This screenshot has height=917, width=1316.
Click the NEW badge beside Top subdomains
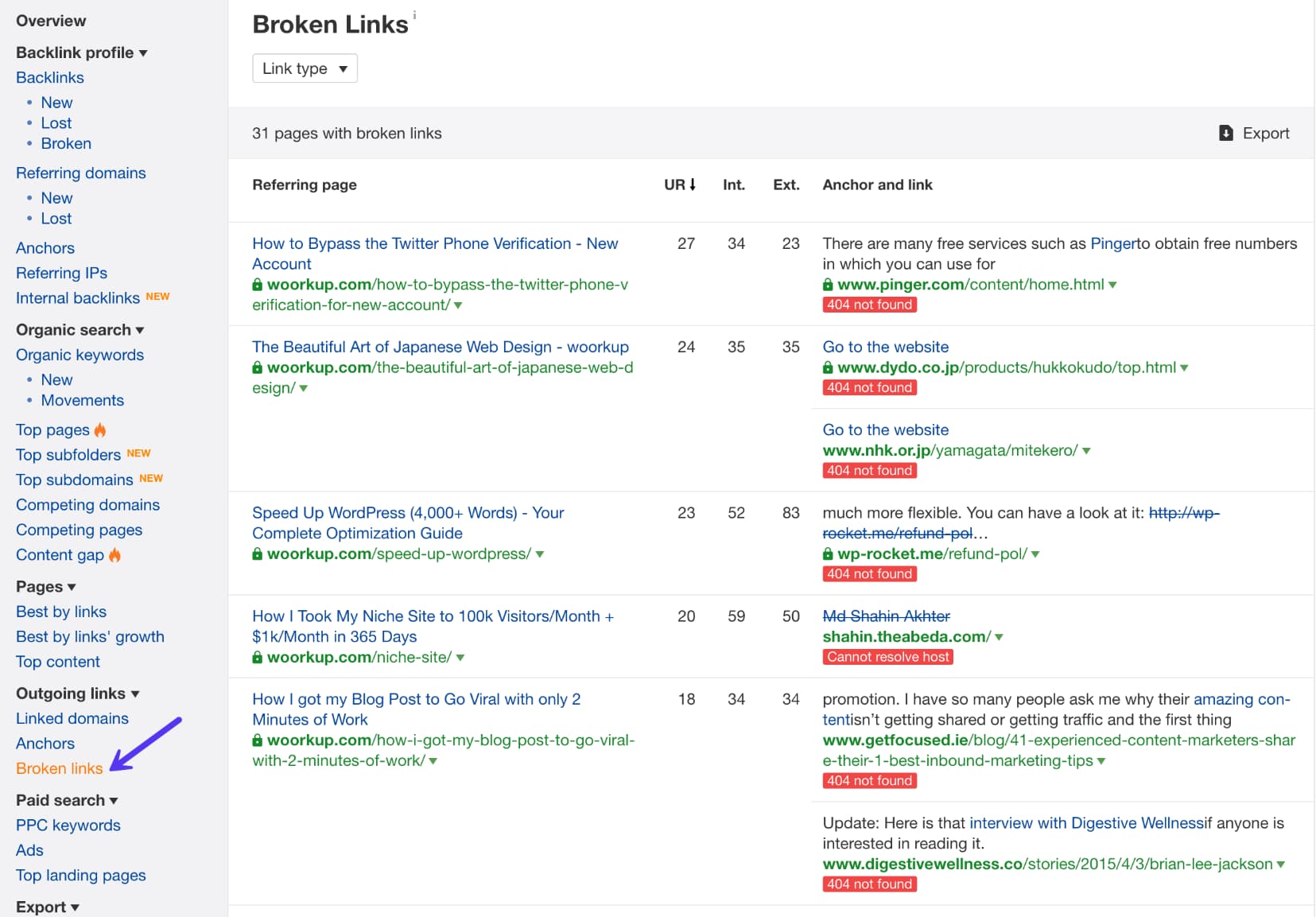(151, 479)
